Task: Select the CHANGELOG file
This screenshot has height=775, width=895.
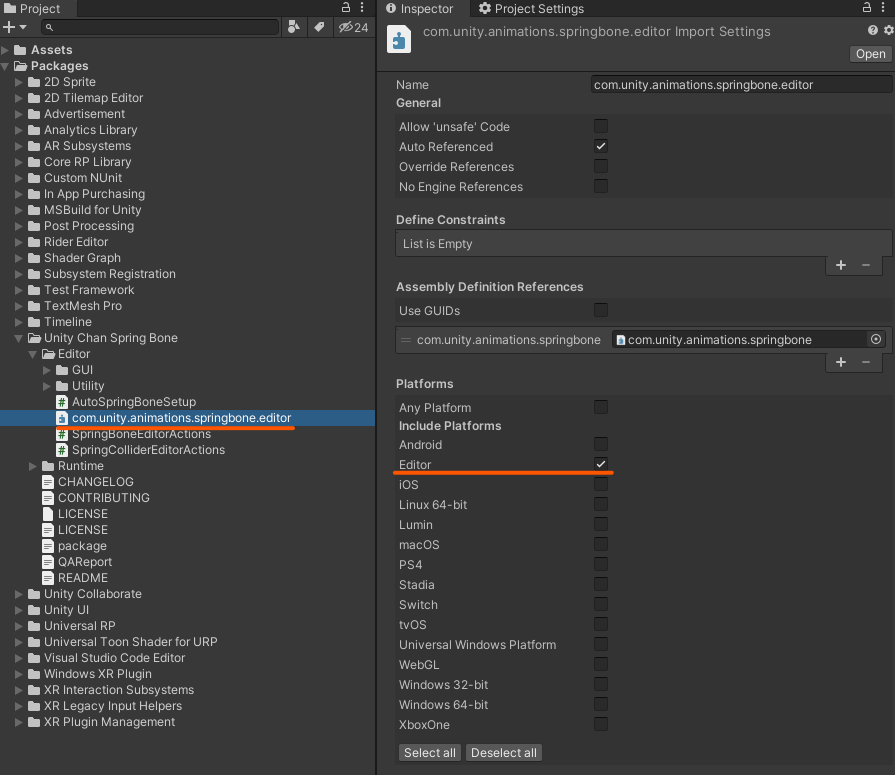Action: click(88, 482)
